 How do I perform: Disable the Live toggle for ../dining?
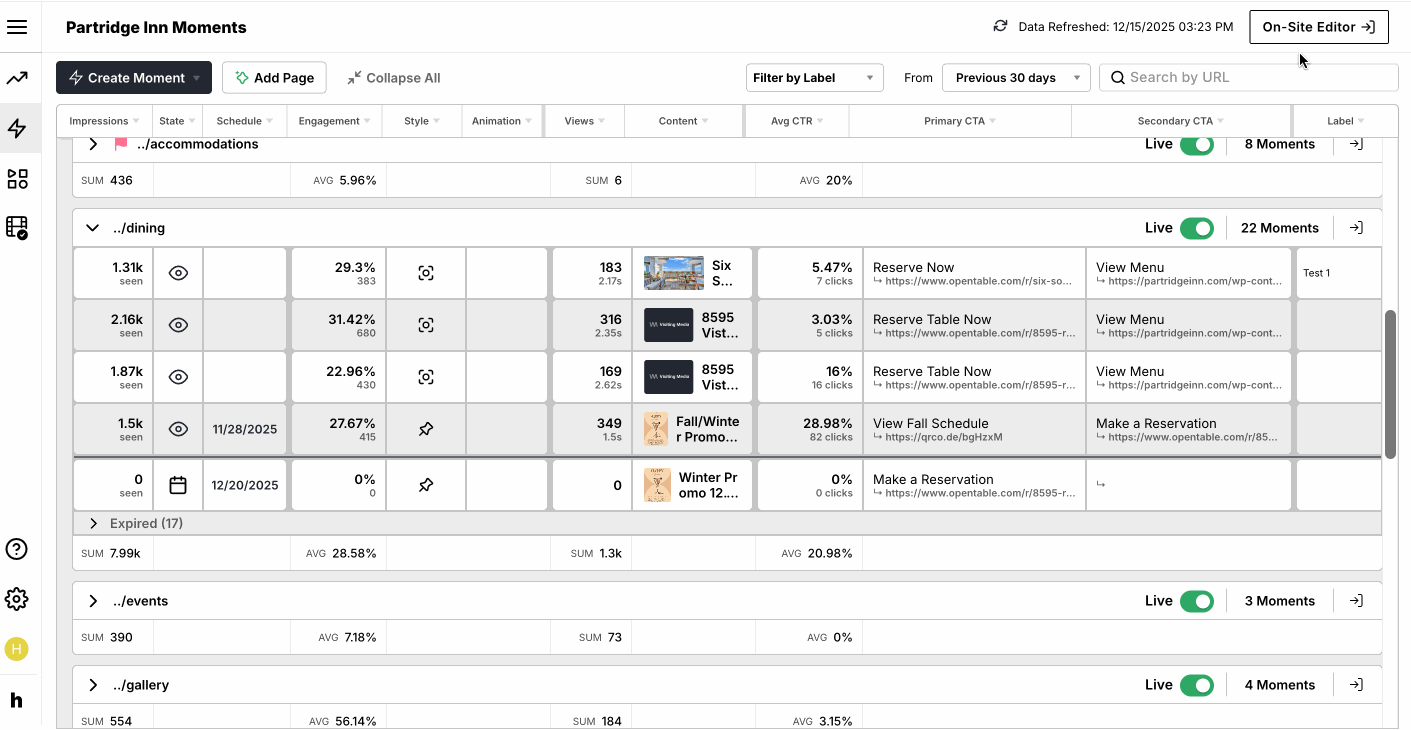tap(1198, 228)
